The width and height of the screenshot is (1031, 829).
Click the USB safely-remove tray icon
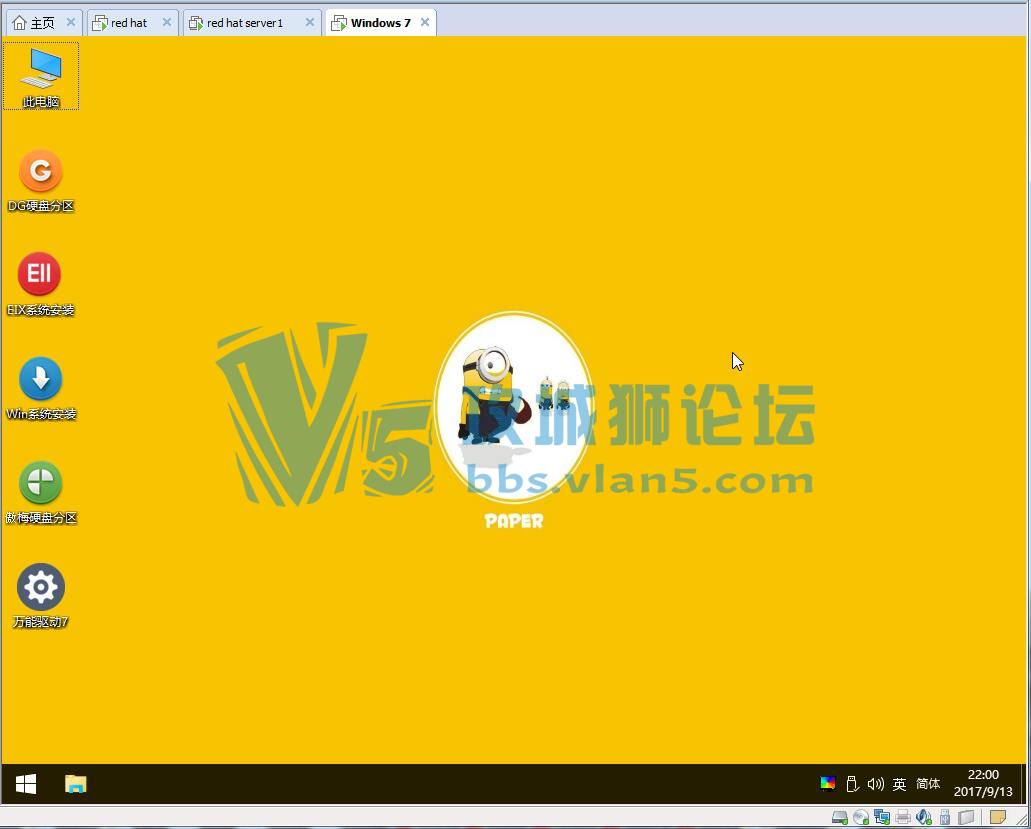pyautogui.click(x=852, y=784)
